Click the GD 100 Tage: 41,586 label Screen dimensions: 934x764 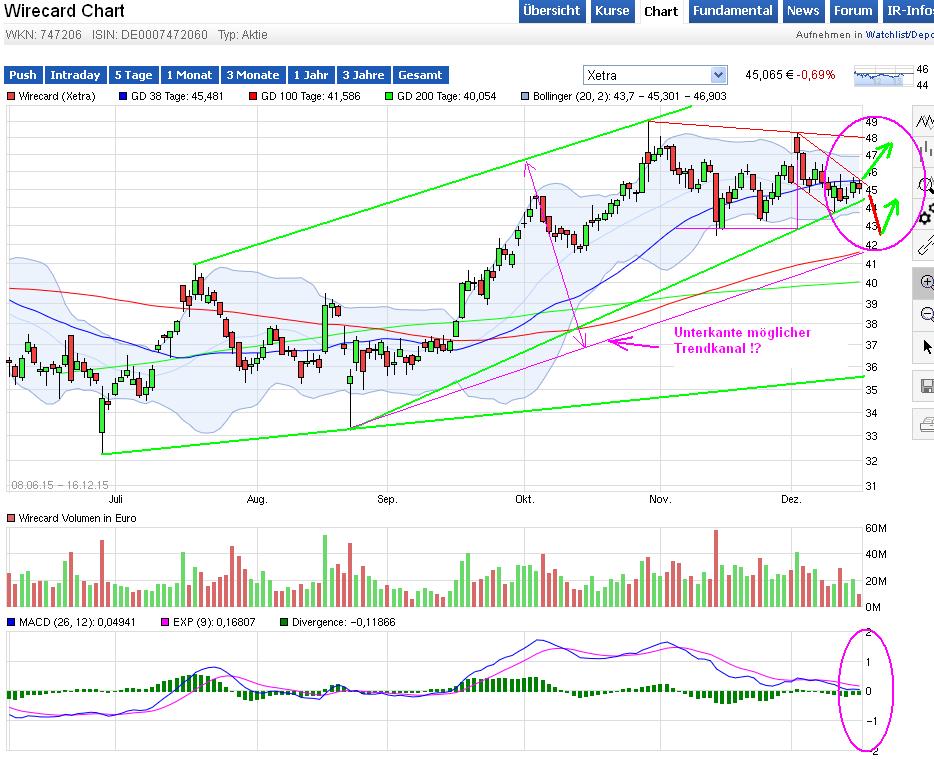tap(310, 96)
